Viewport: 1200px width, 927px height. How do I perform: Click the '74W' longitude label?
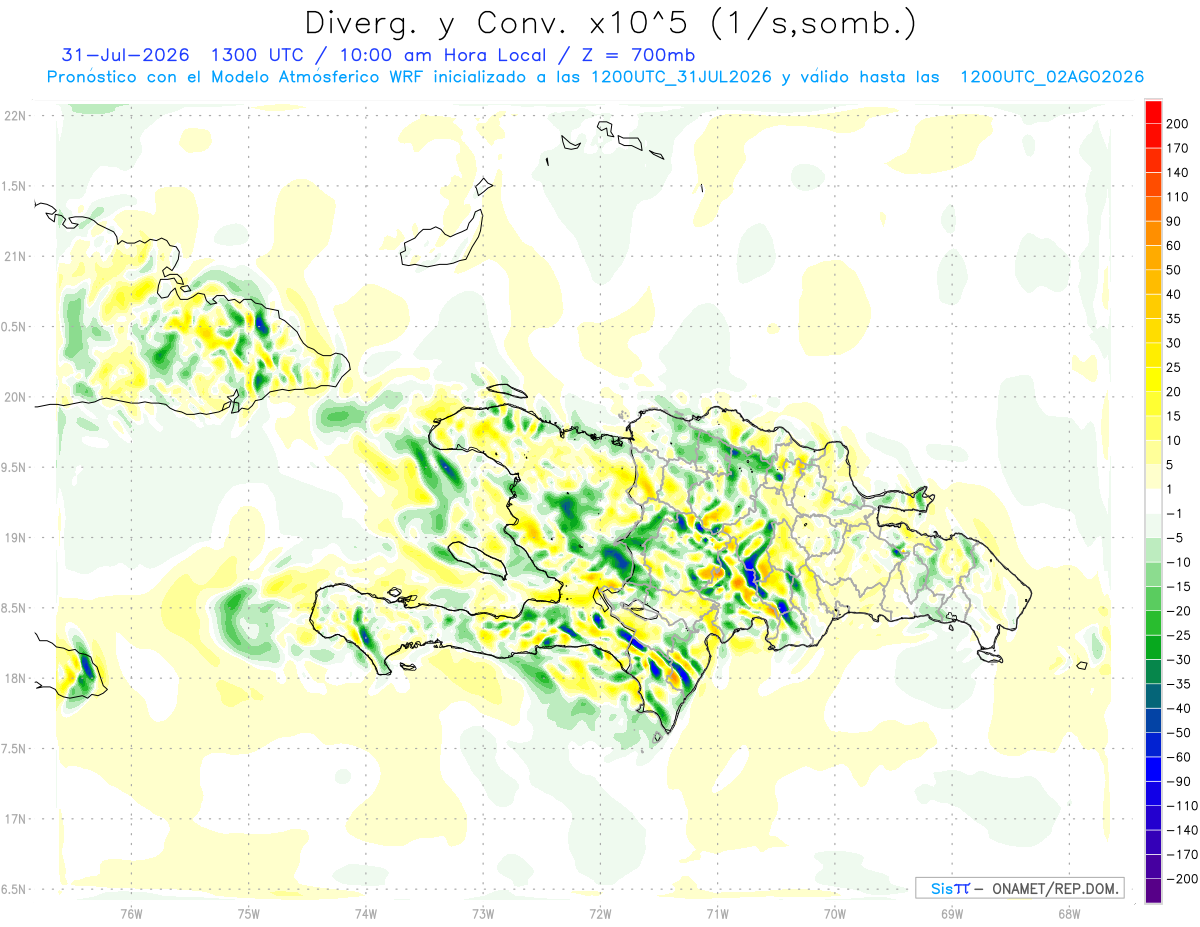point(366,915)
